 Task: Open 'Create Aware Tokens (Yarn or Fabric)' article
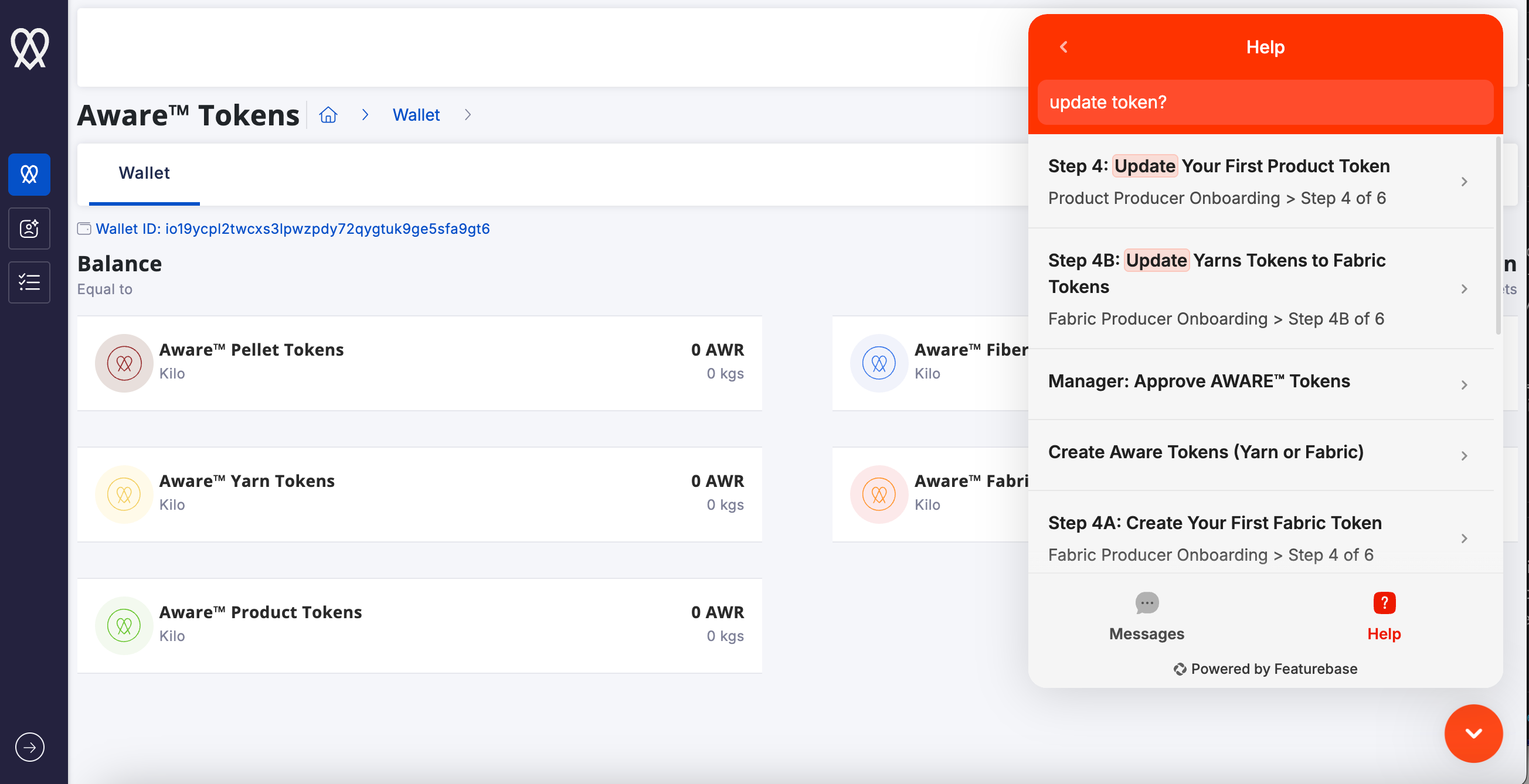point(1260,455)
